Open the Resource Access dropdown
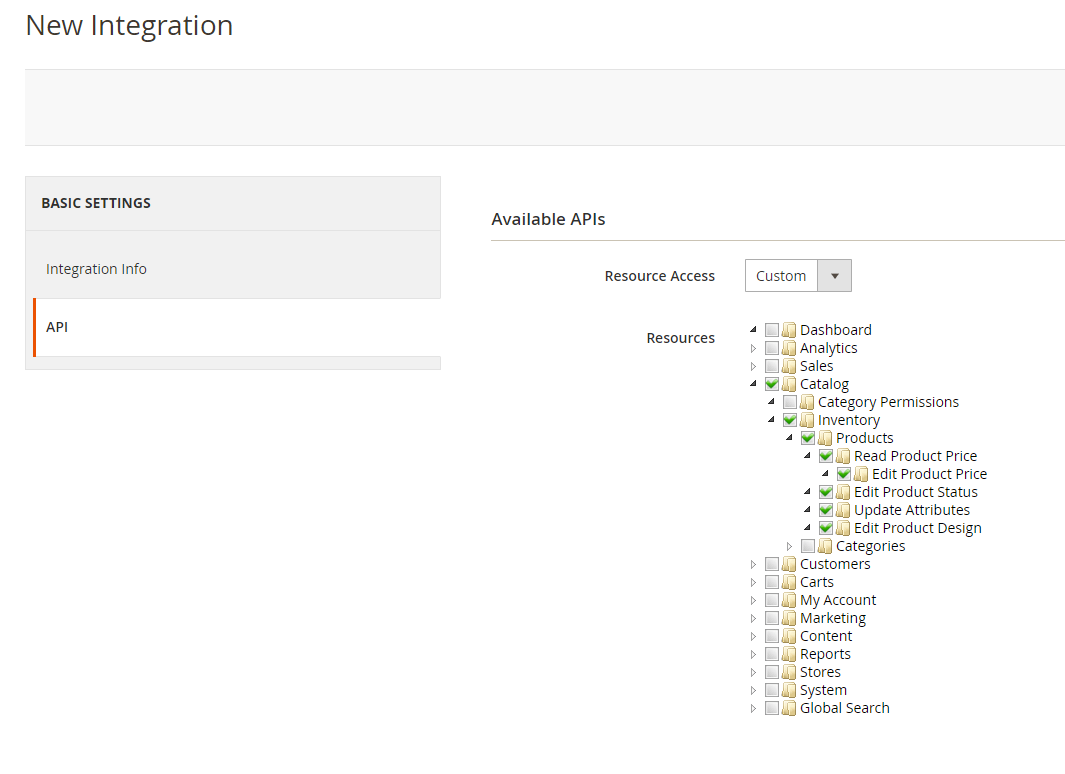This screenshot has height=774, width=1065. click(835, 275)
